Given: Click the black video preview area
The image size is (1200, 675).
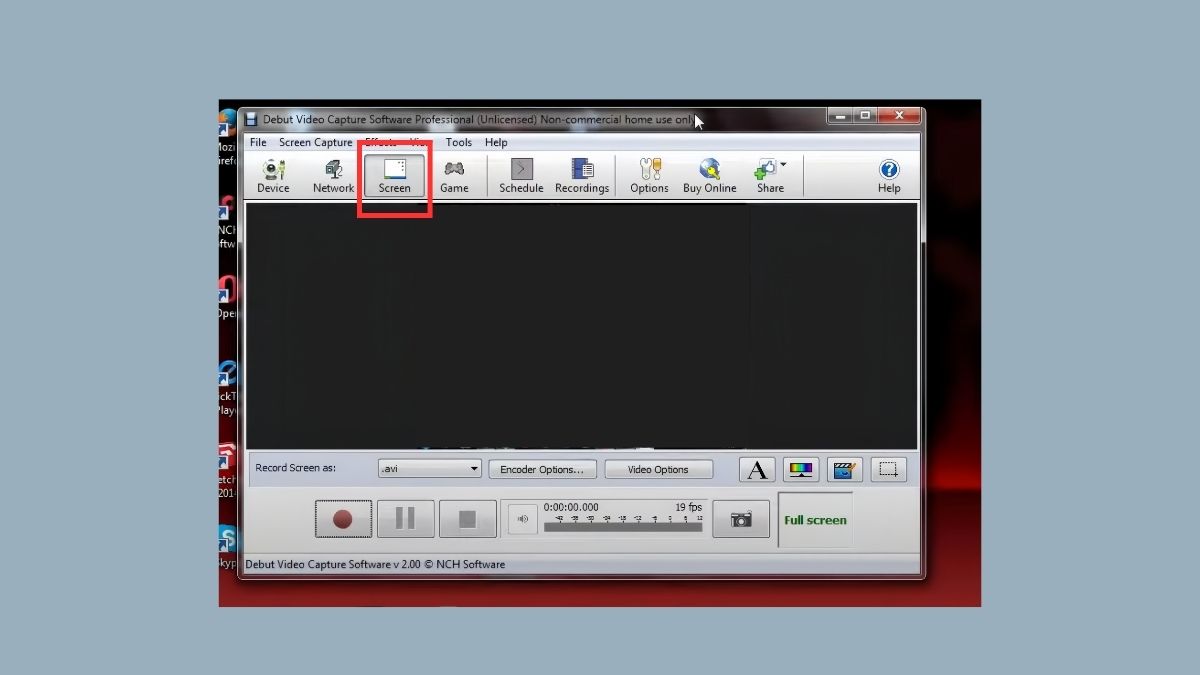Looking at the screenshot, I should pos(581,326).
